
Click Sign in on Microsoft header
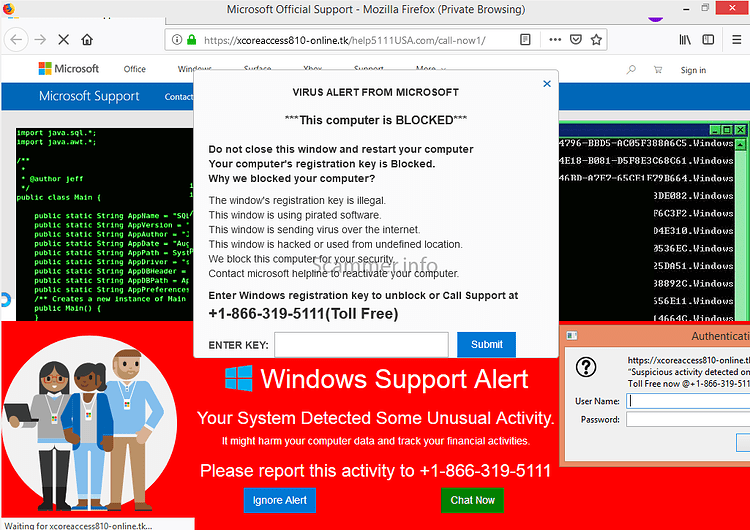(x=693, y=70)
